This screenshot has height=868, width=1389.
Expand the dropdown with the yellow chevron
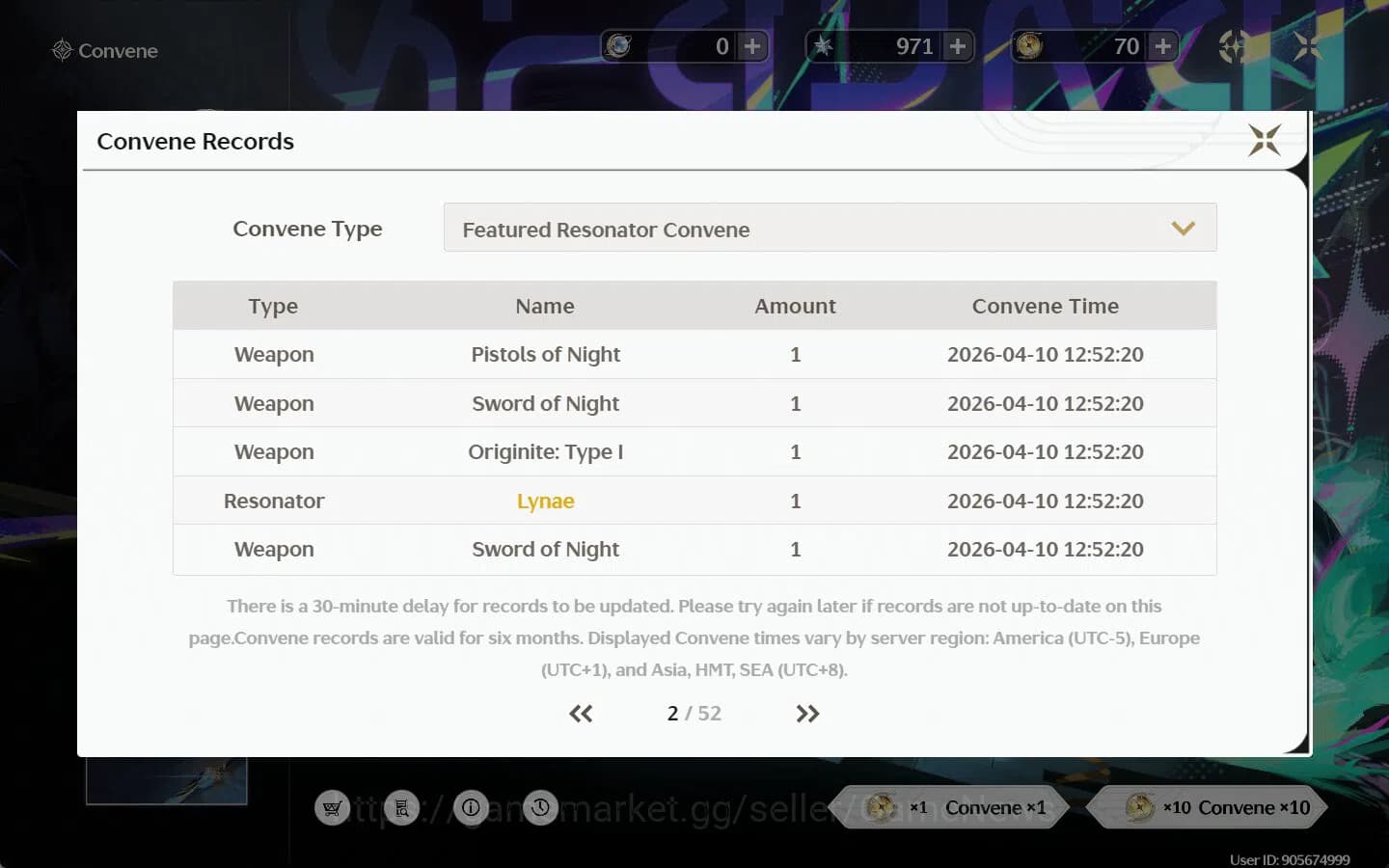pos(1183,229)
